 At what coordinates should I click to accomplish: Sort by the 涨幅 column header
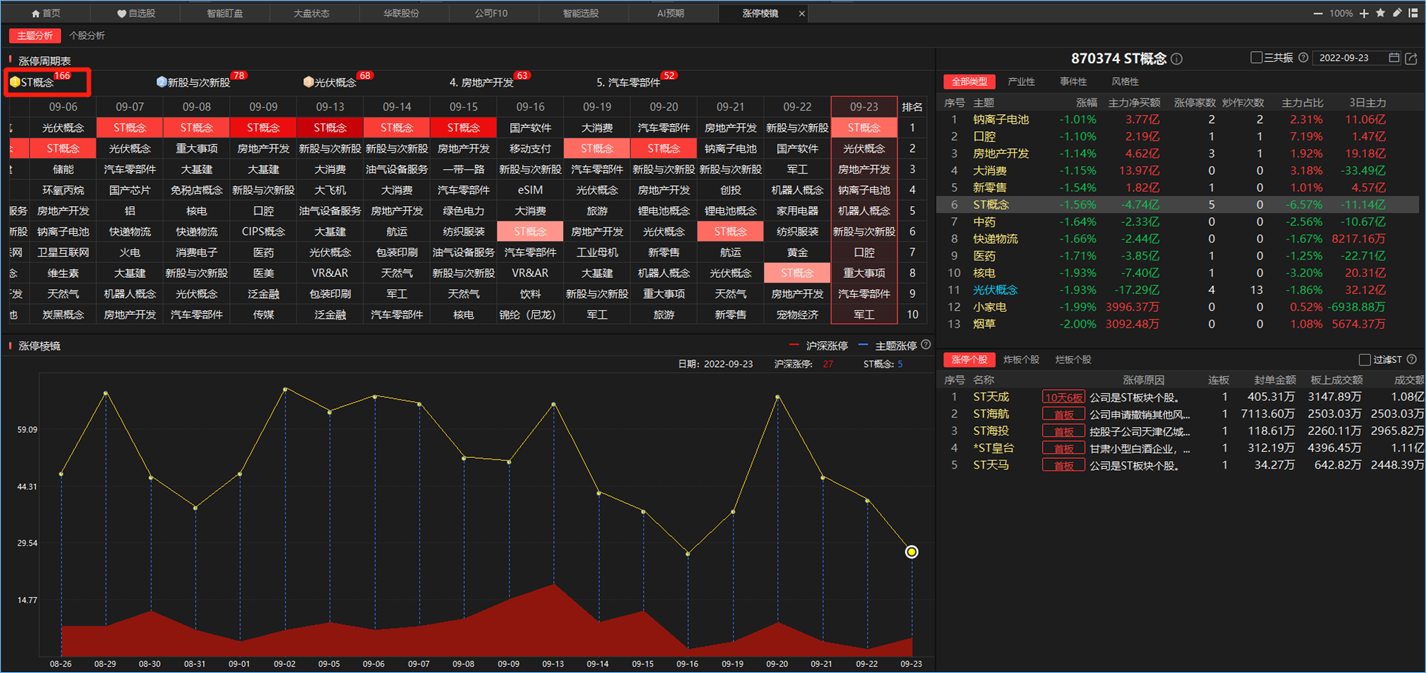1086,102
